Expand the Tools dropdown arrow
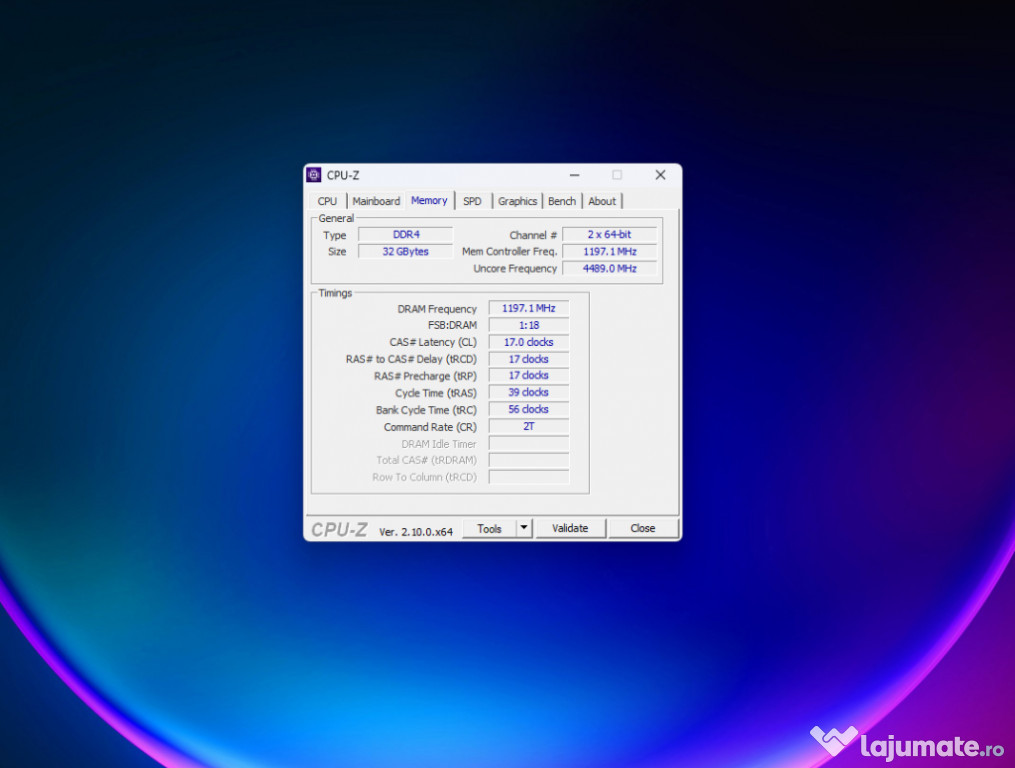1015x768 pixels. [524, 528]
